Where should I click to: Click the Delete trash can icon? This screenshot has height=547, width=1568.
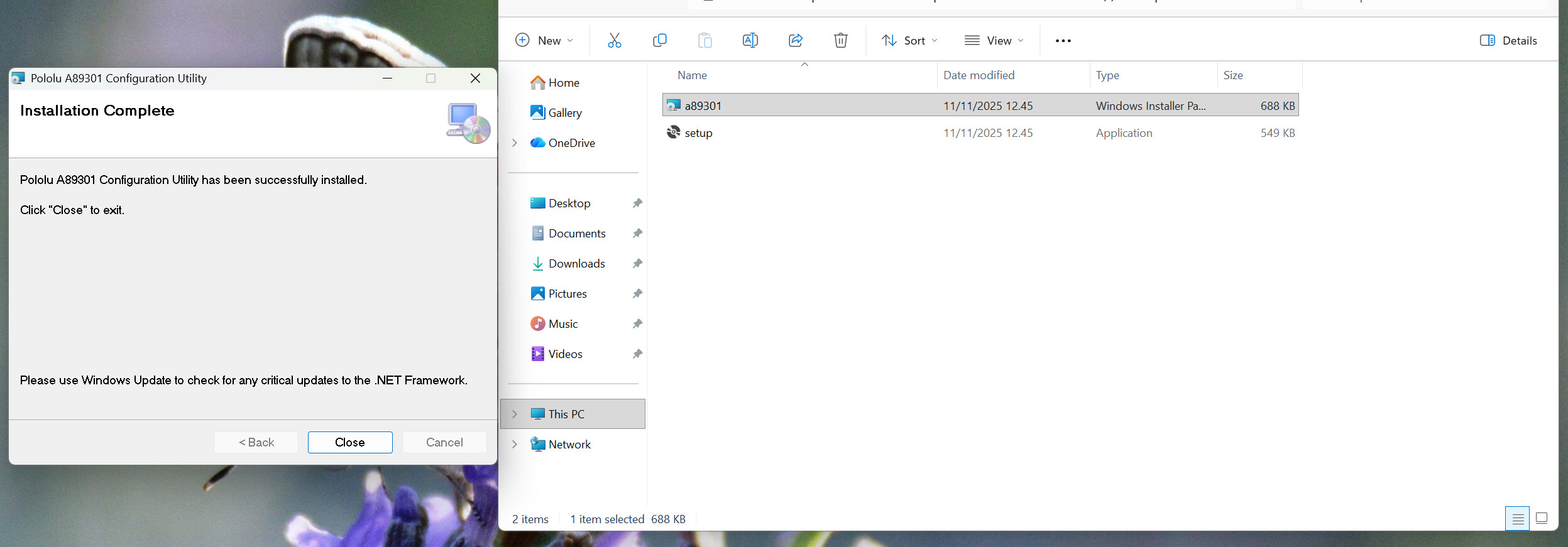pyautogui.click(x=840, y=41)
